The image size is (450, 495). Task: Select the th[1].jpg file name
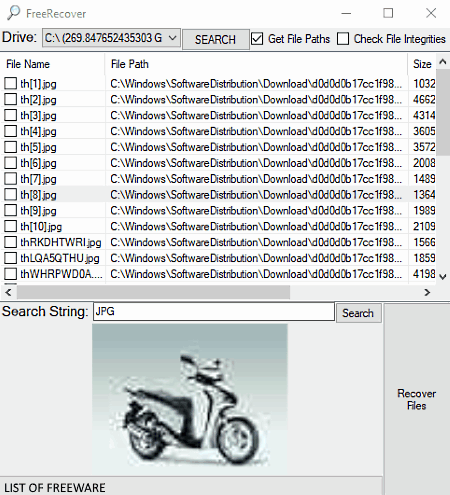click(38, 84)
